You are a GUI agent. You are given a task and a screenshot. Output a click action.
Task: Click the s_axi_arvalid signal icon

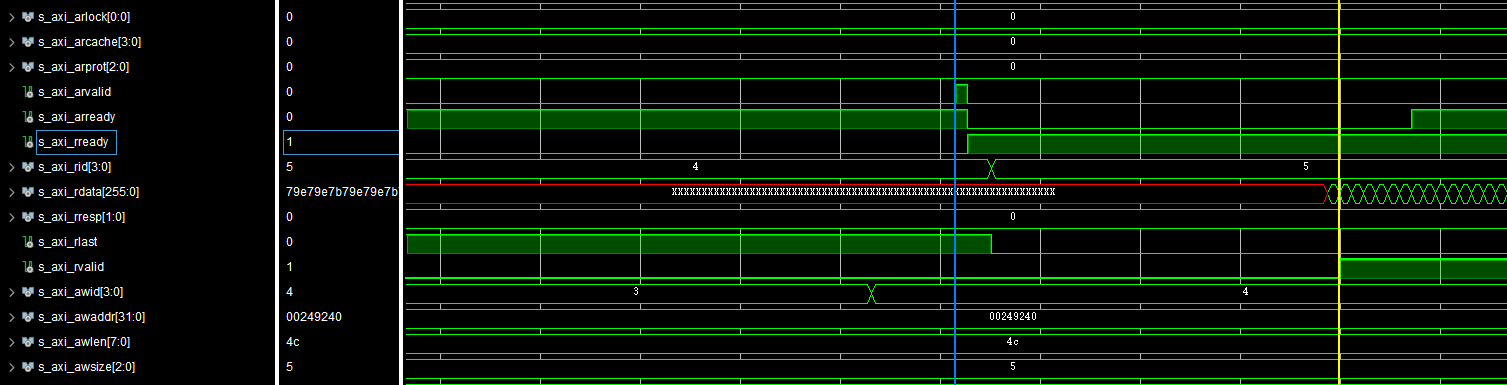coord(28,92)
